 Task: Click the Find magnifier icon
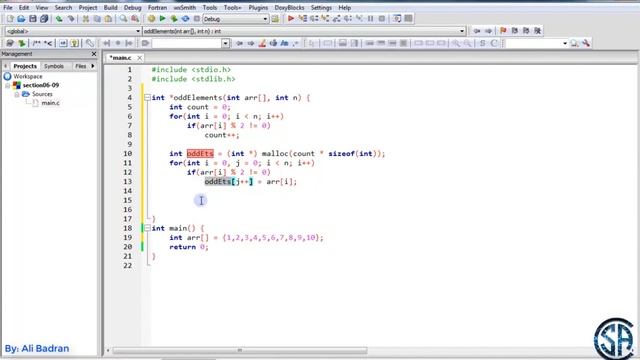123,19
